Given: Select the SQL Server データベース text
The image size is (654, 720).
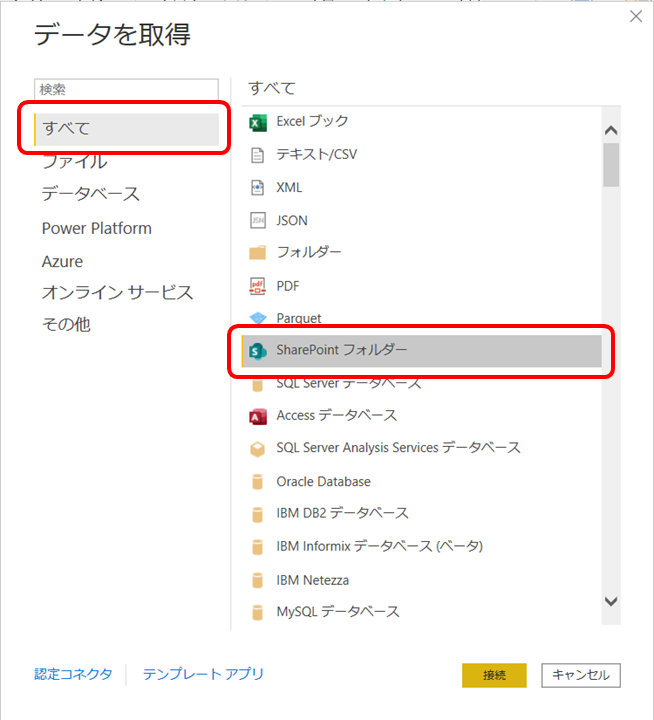Looking at the screenshot, I should pyautogui.click(x=349, y=383).
